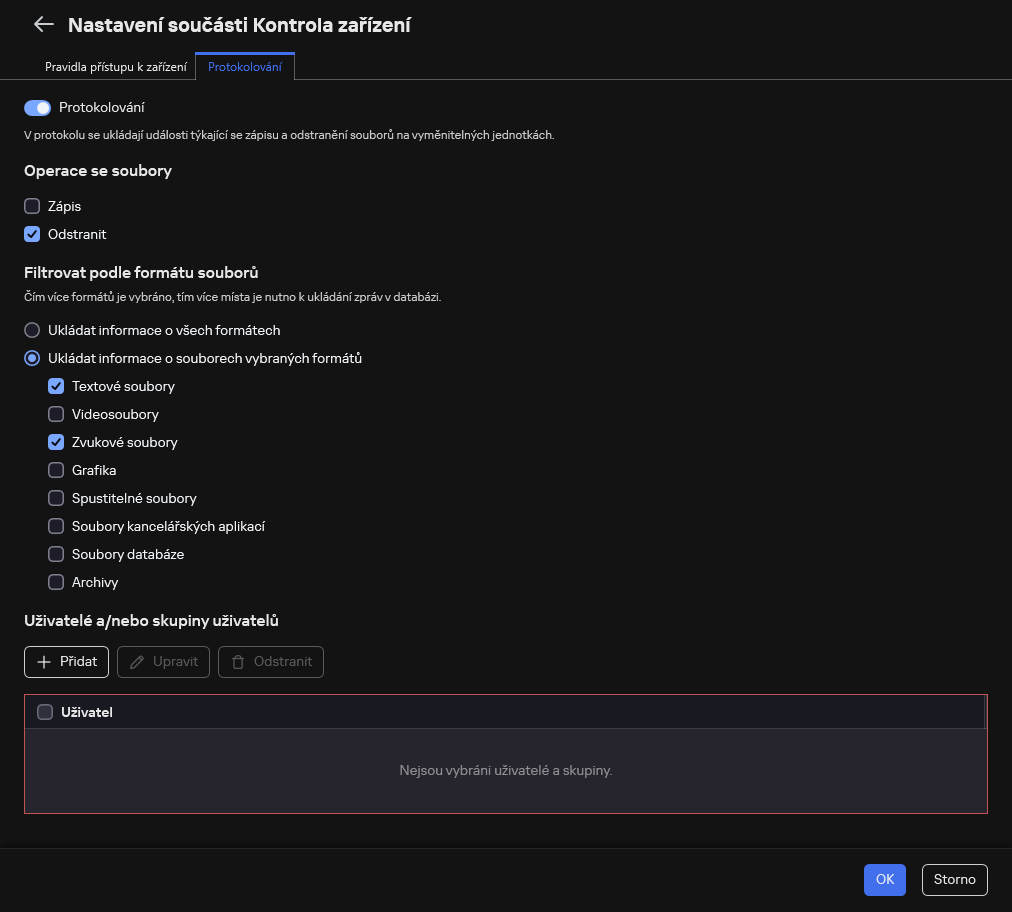Uncheck Textové soubory
Image resolution: width=1012 pixels, height=912 pixels.
pos(56,386)
